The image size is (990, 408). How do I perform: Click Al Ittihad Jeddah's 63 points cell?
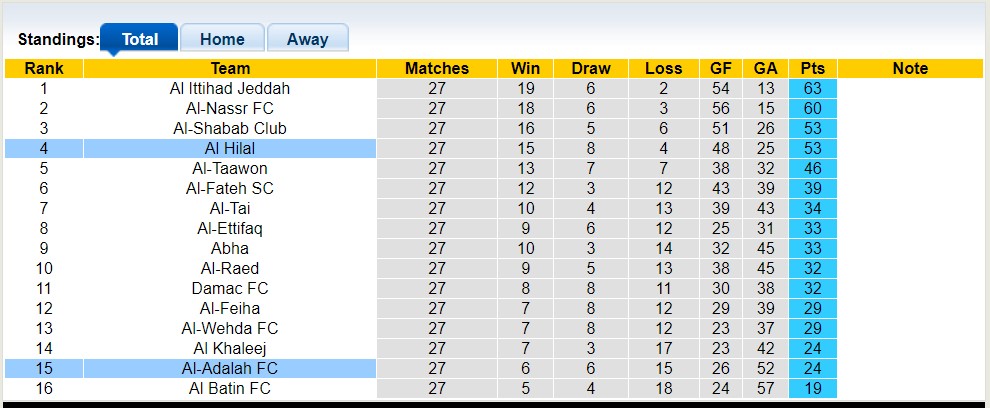[x=812, y=88]
